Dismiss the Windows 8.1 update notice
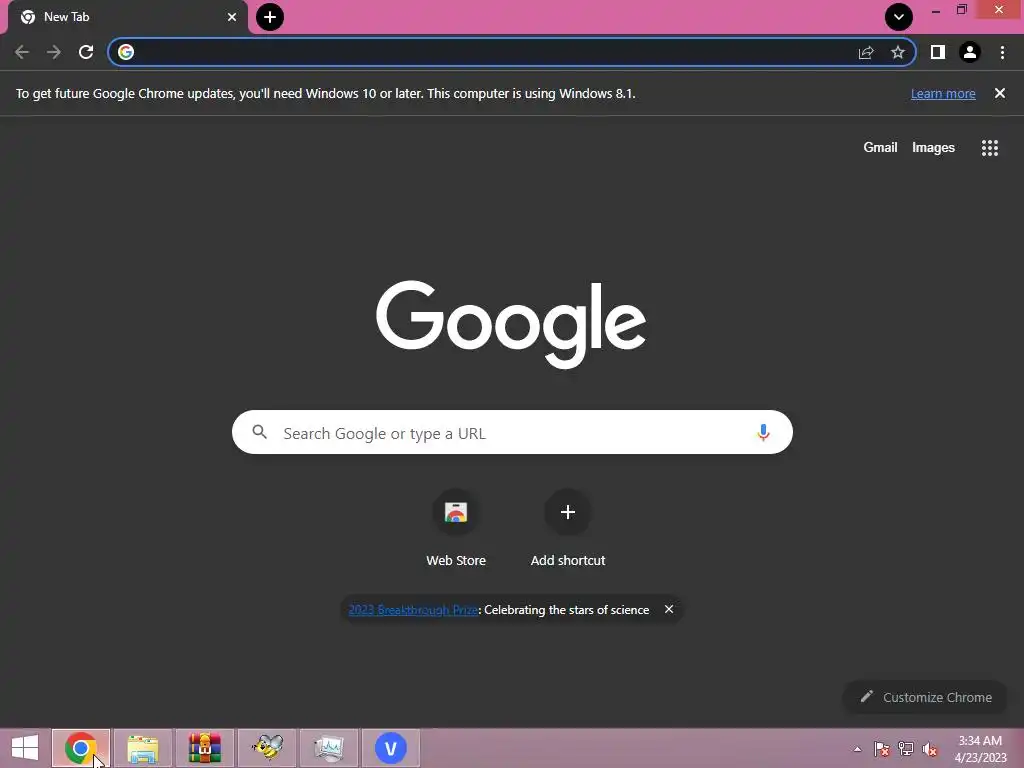The image size is (1024, 768). pyautogui.click(x=1000, y=93)
